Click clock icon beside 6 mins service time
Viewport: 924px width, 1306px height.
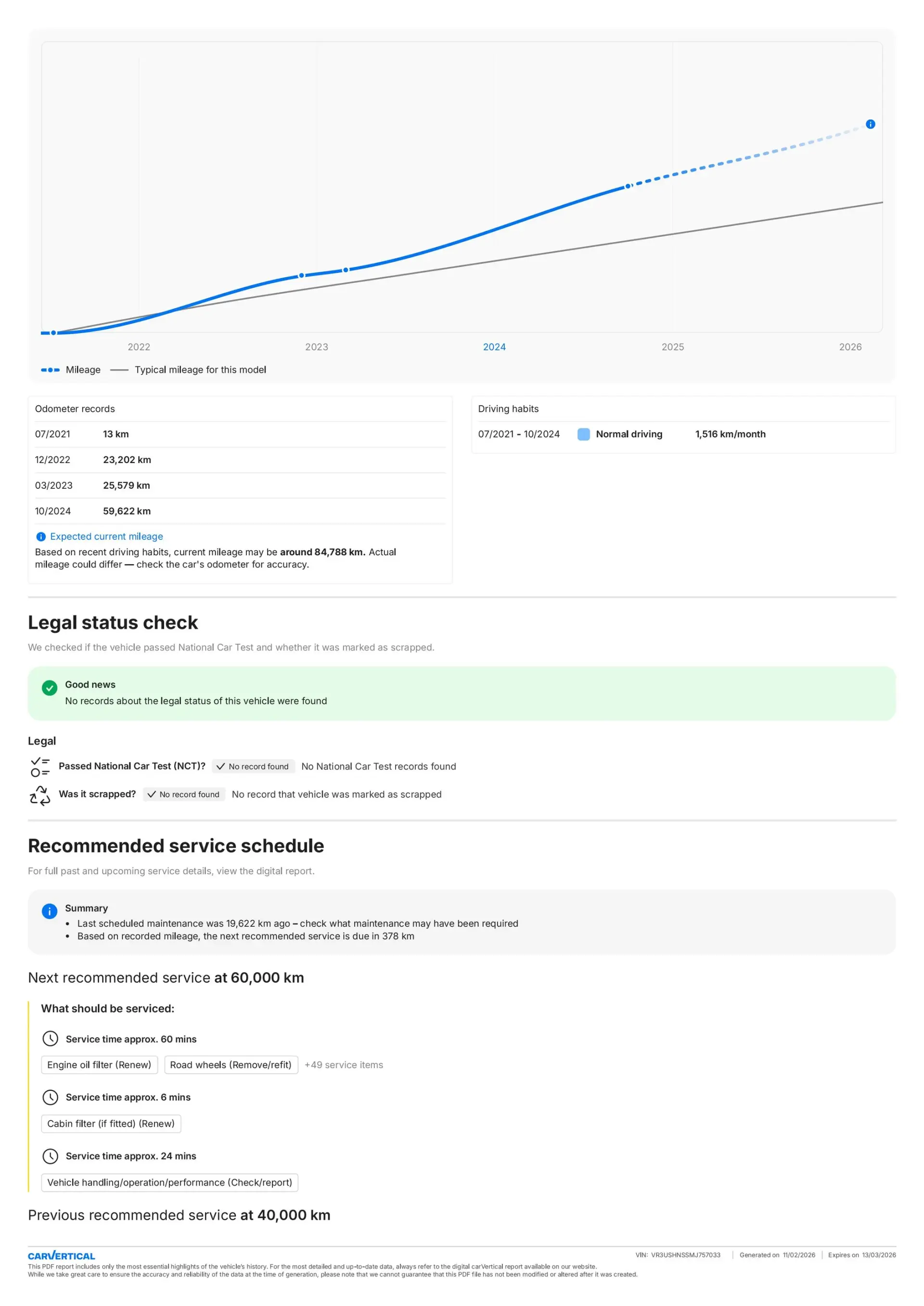tap(51, 1097)
